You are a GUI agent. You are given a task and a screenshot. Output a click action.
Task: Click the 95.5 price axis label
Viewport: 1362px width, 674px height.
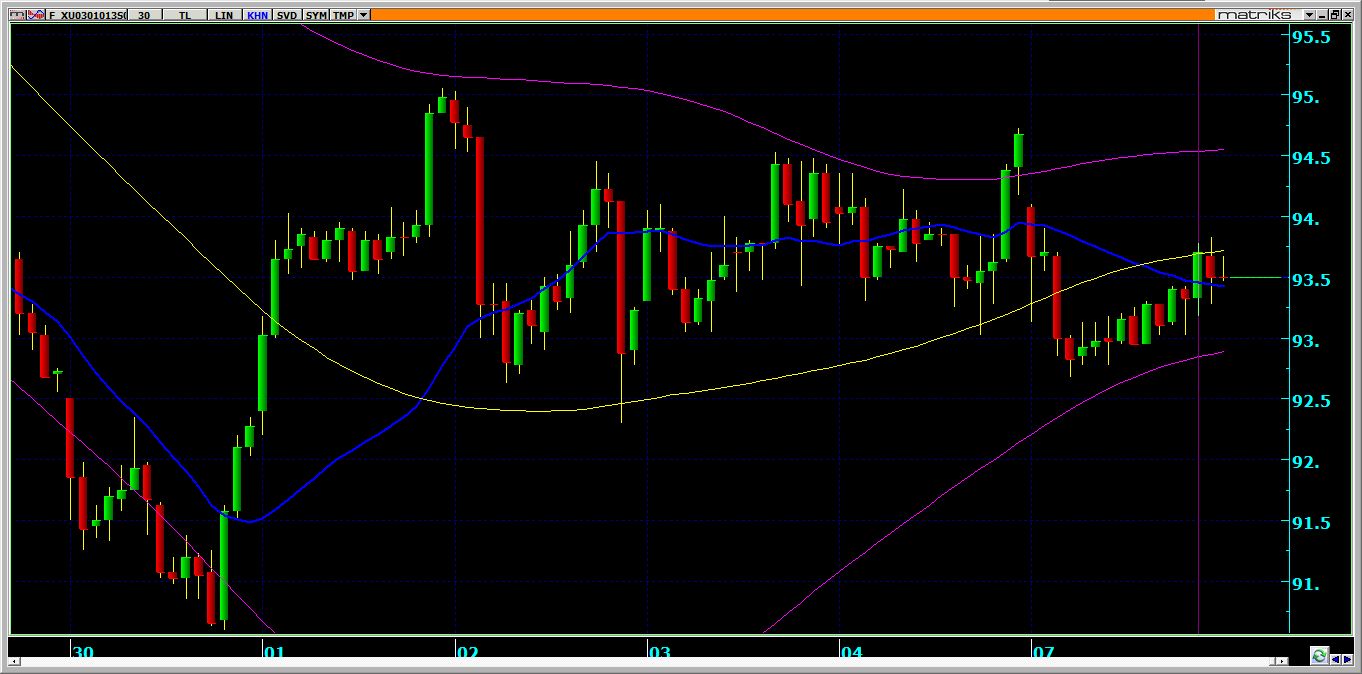[x=1312, y=37]
